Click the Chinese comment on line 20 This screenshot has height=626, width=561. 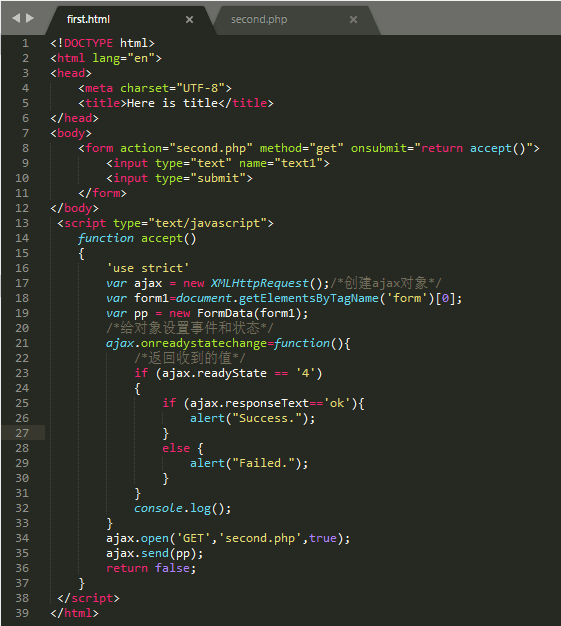pyautogui.click(x=190, y=328)
